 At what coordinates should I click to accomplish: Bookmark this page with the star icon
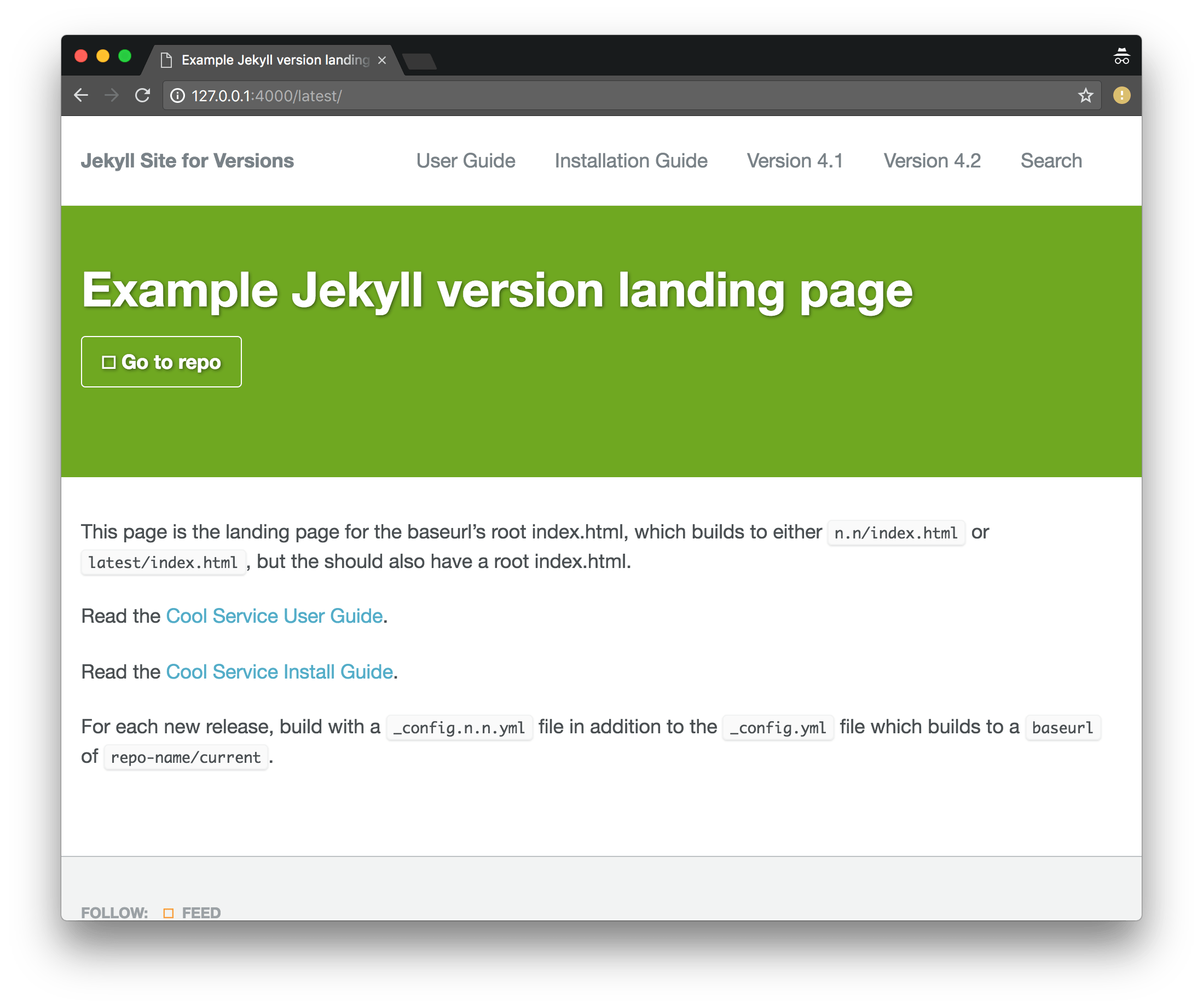1085,95
